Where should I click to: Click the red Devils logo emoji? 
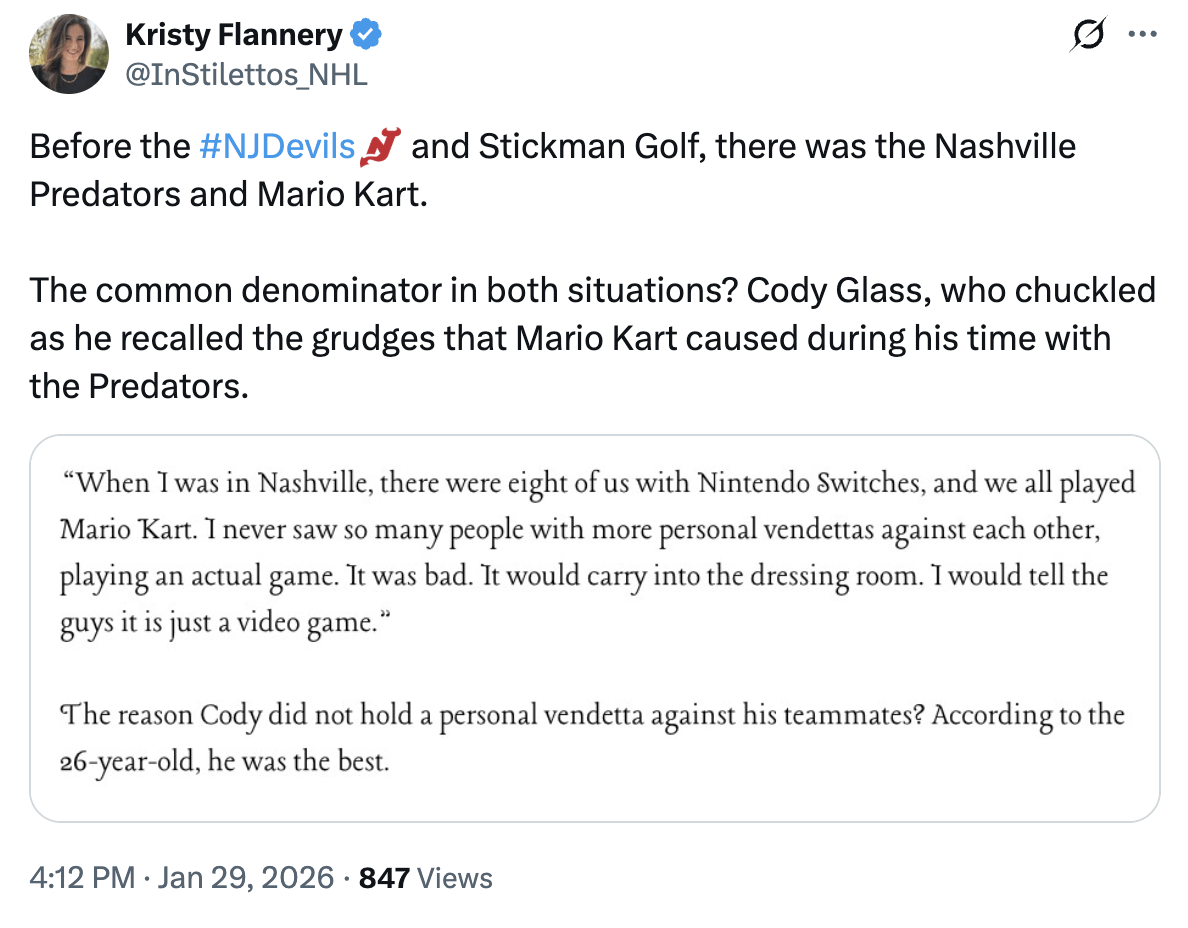point(384,148)
